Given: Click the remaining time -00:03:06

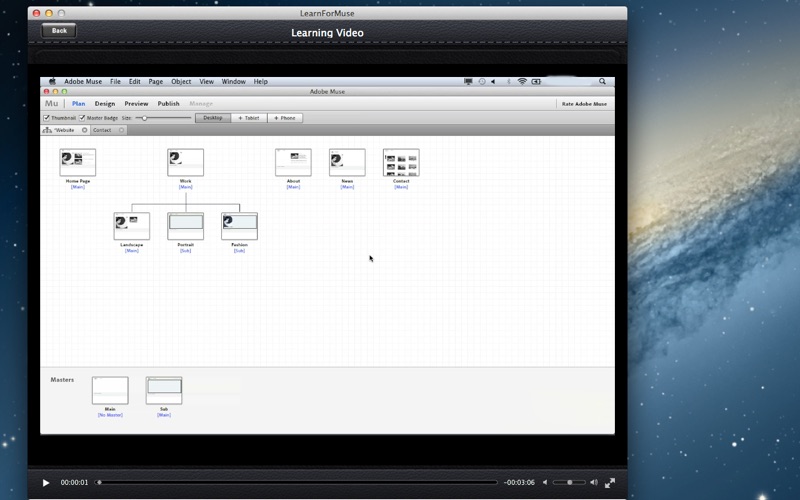Looking at the screenshot, I should 519,482.
